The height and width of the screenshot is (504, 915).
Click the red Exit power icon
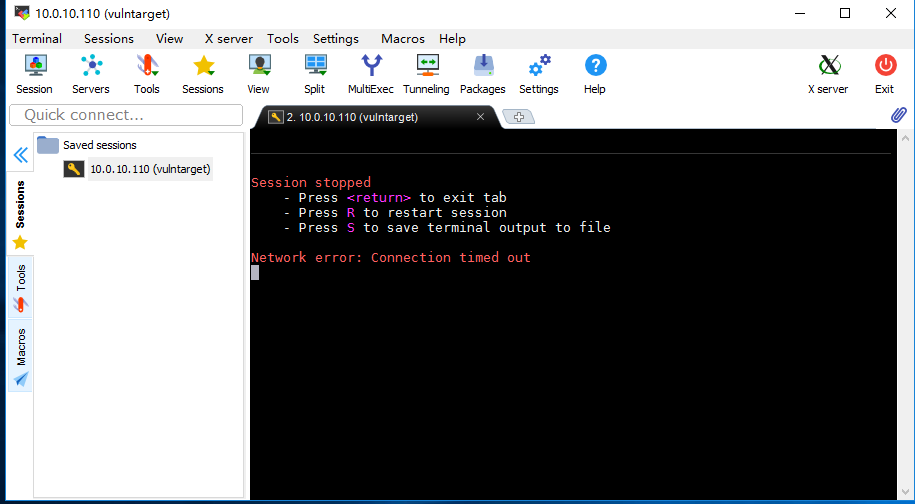coord(885,74)
